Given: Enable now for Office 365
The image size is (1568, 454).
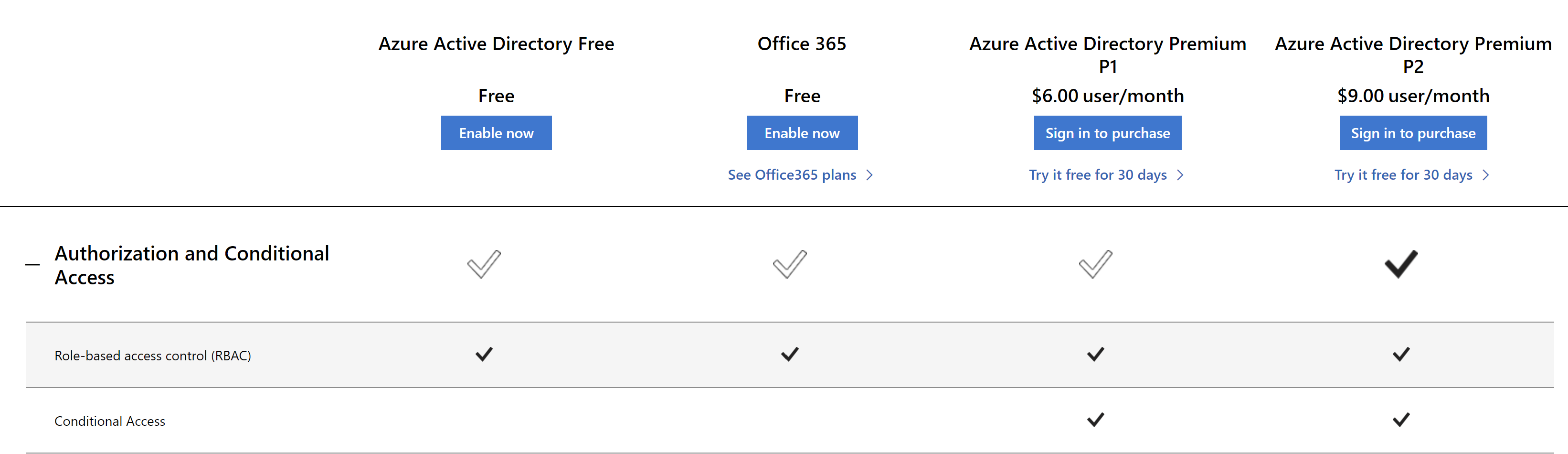Looking at the screenshot, I should point(802,133).
